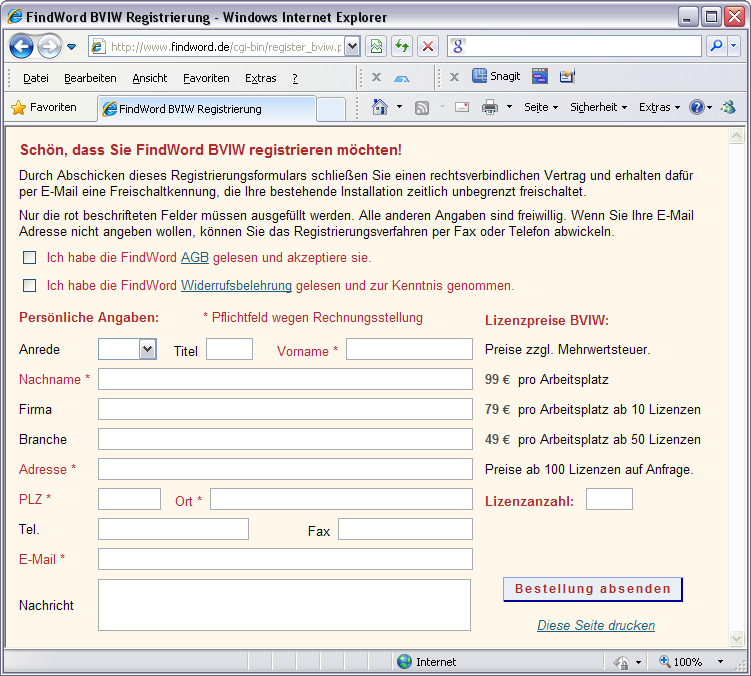
Task: Open the Widerrufsbelehrung link
Action: point(236,286)
